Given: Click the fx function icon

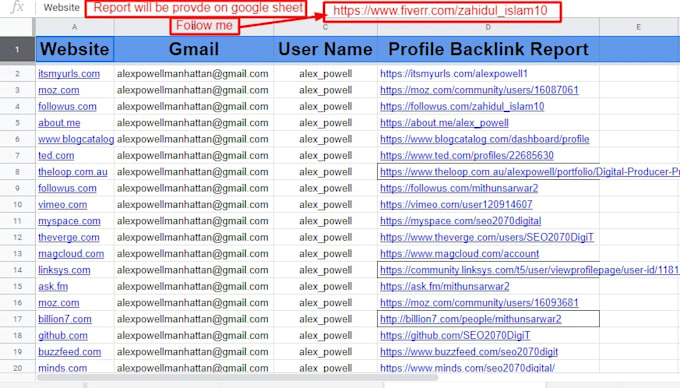Looking at the screenshot, I should point(17,7).
